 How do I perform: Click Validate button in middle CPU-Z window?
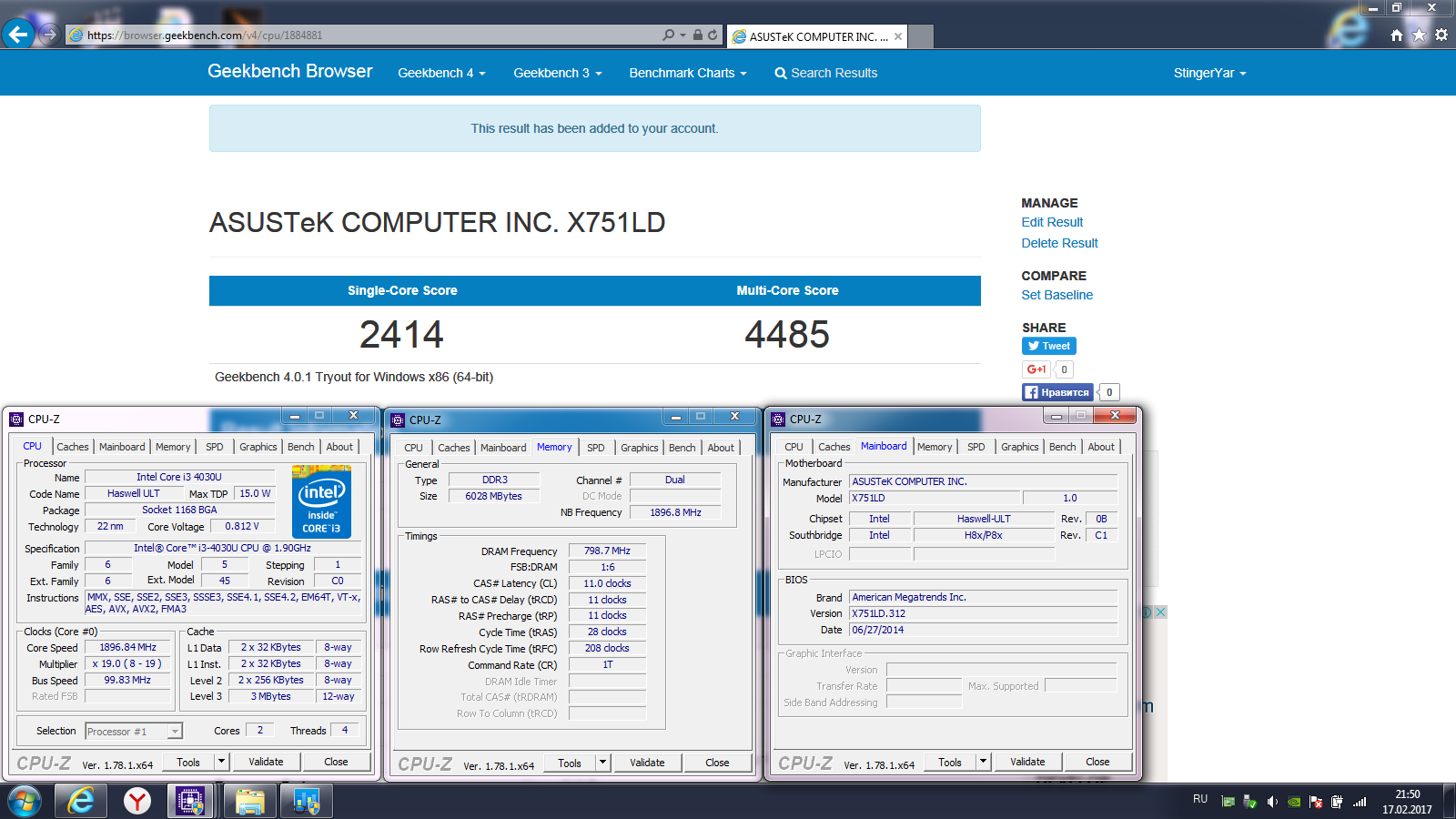pyautogui.click(x=647, y=763)
